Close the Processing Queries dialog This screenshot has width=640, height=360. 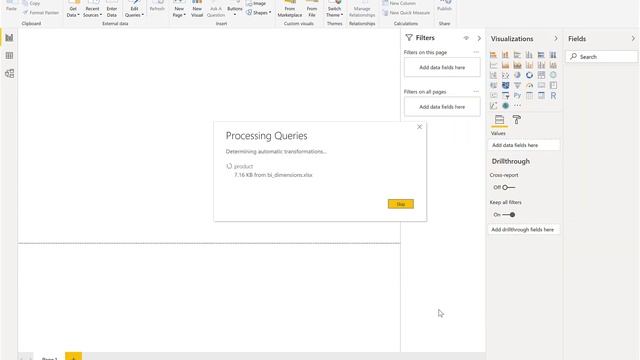pyautogui.click(x=419, y=127)
